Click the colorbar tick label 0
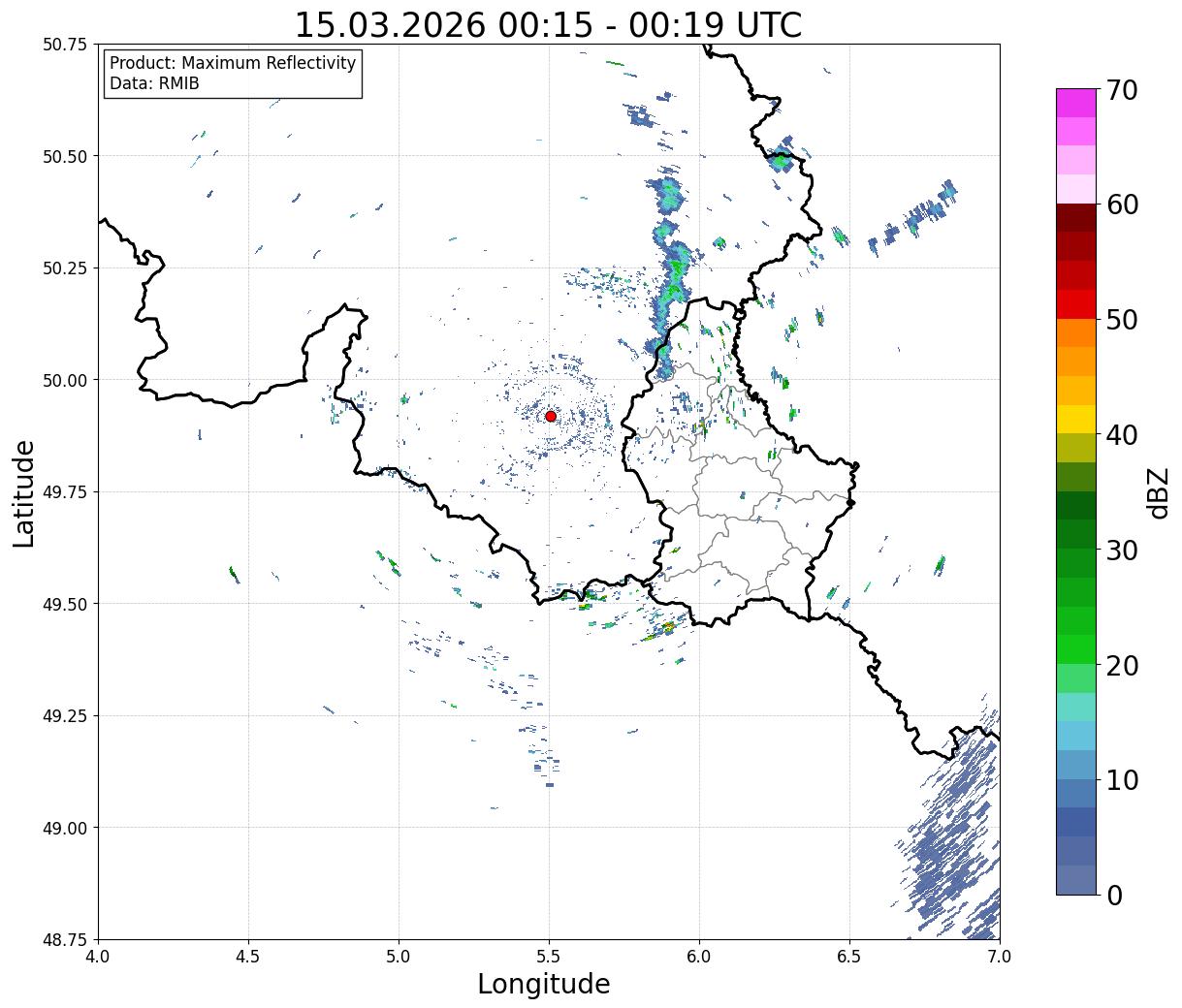 1114,896
